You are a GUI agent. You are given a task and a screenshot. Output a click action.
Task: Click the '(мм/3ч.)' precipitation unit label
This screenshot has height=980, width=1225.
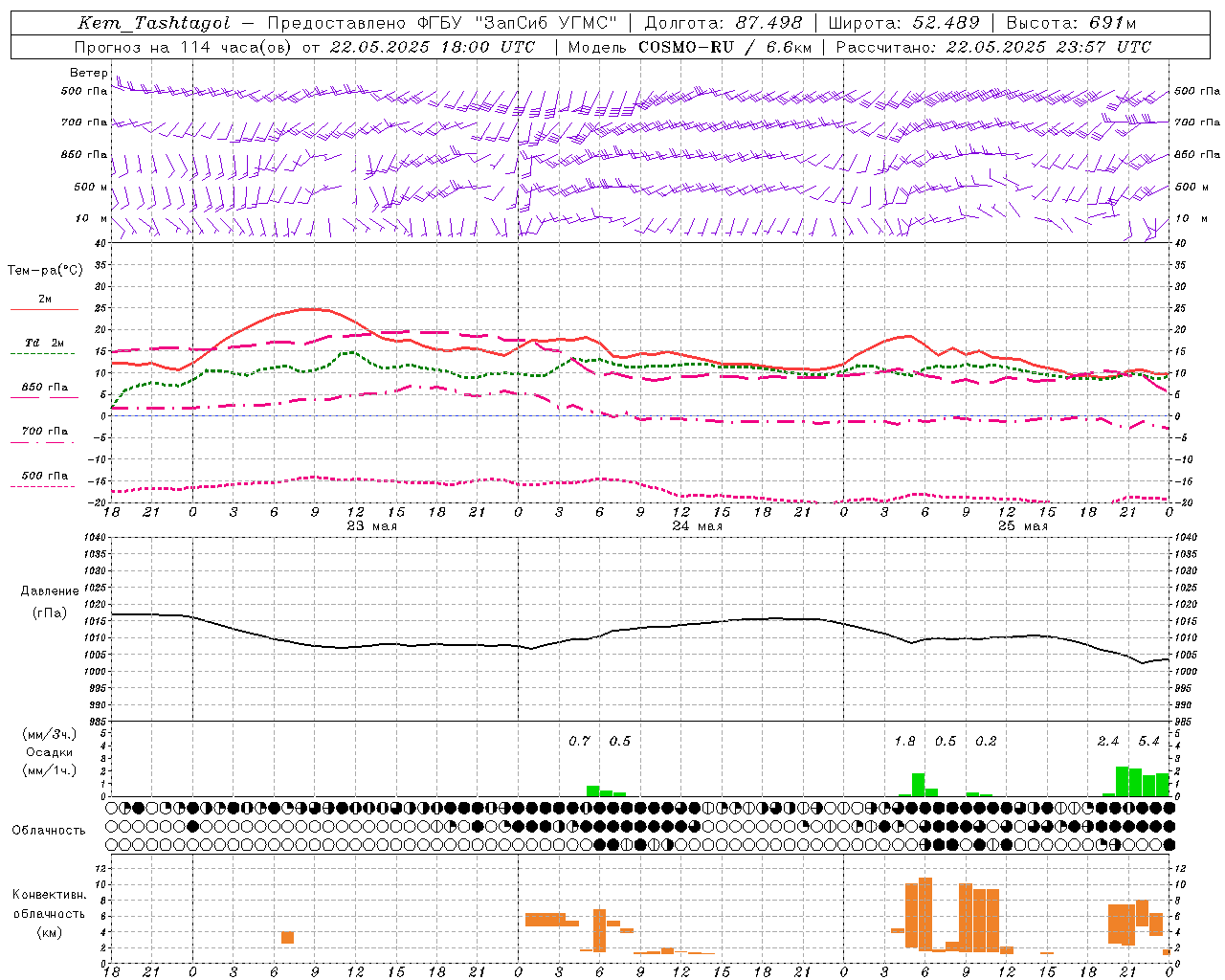point(49,735)
